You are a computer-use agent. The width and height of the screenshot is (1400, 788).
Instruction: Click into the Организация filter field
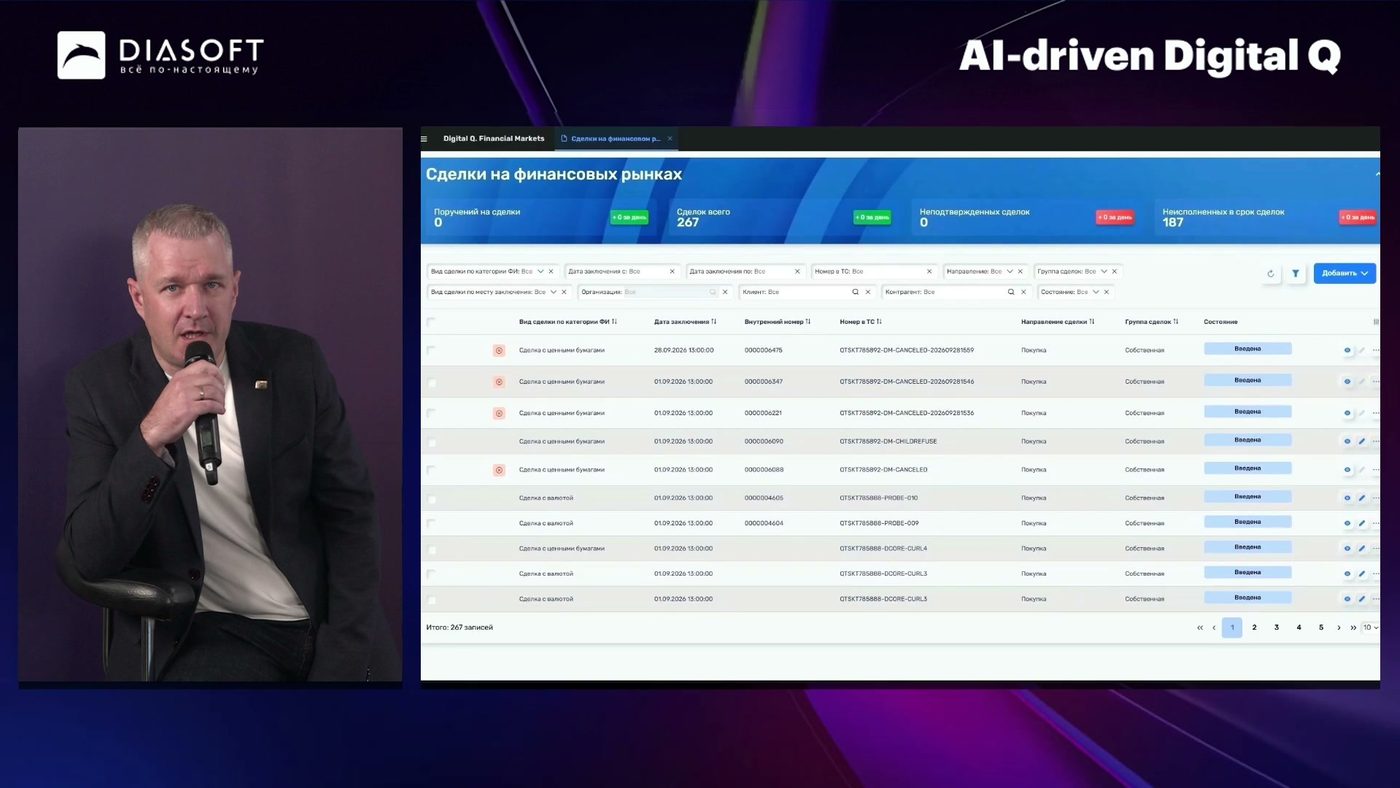[x=654, y=292]
